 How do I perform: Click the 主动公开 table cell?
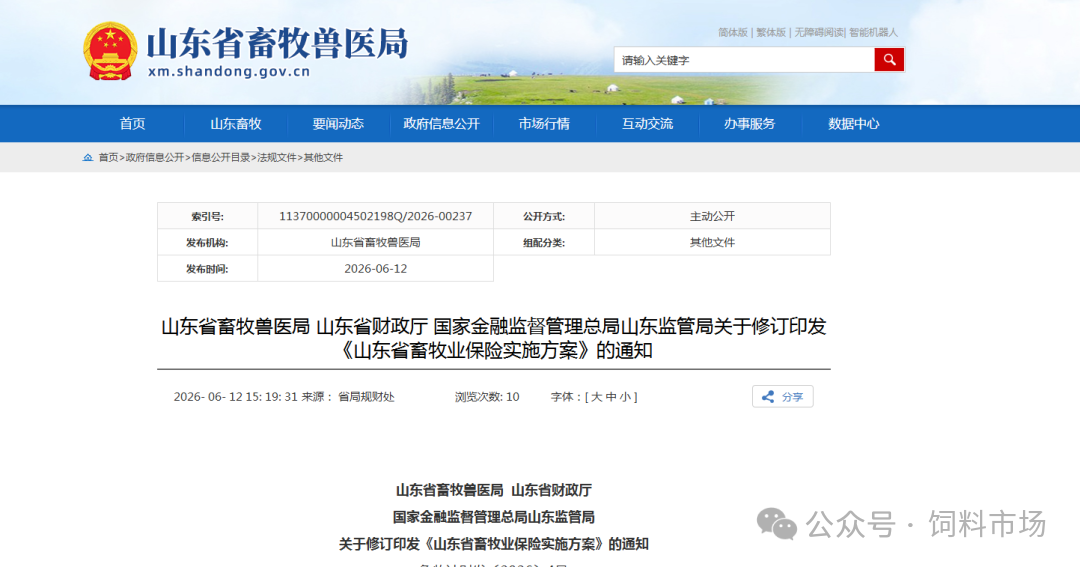(x=712, y=216)
